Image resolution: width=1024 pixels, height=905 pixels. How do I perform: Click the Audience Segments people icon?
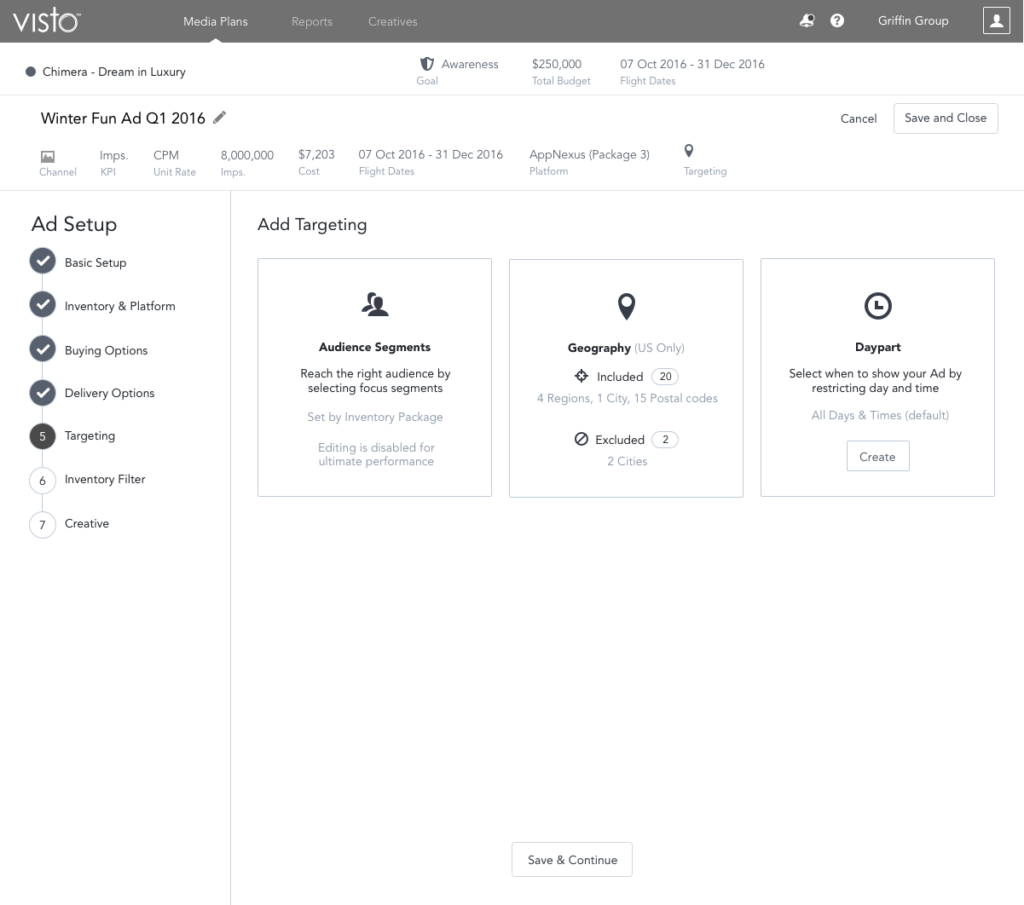(375, 304)
